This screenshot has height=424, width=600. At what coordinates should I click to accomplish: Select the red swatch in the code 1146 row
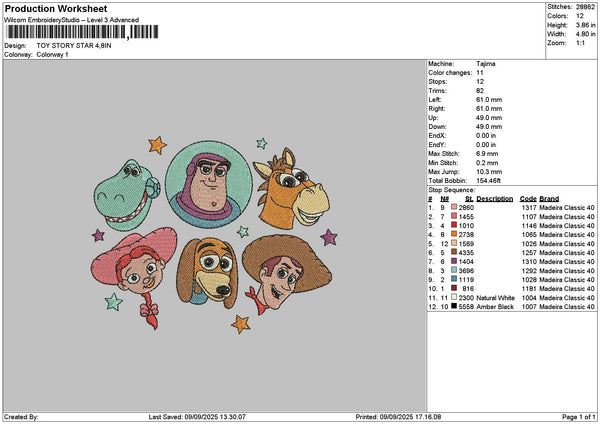coord(454,225)
